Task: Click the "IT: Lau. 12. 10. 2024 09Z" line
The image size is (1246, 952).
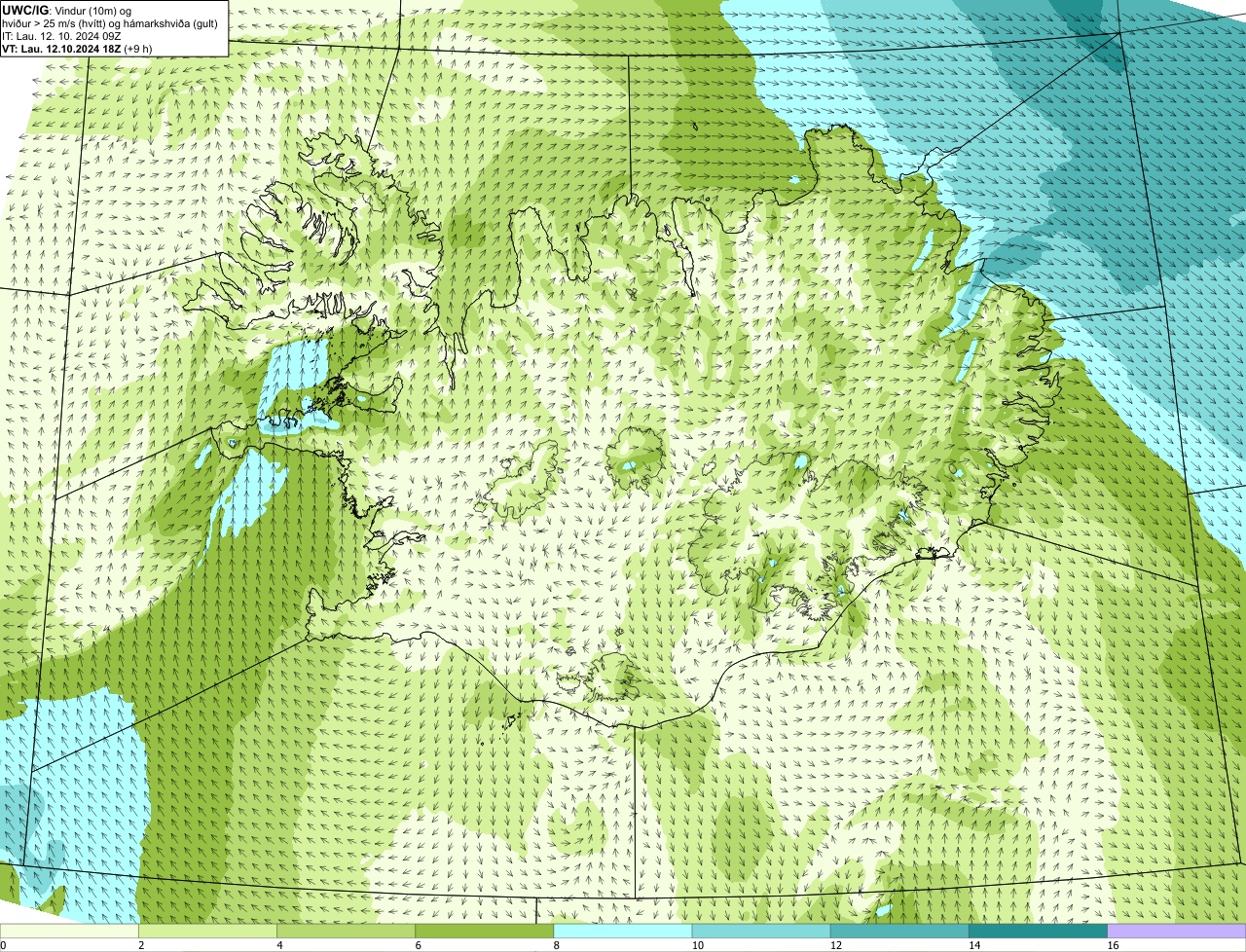Action: 61,35
